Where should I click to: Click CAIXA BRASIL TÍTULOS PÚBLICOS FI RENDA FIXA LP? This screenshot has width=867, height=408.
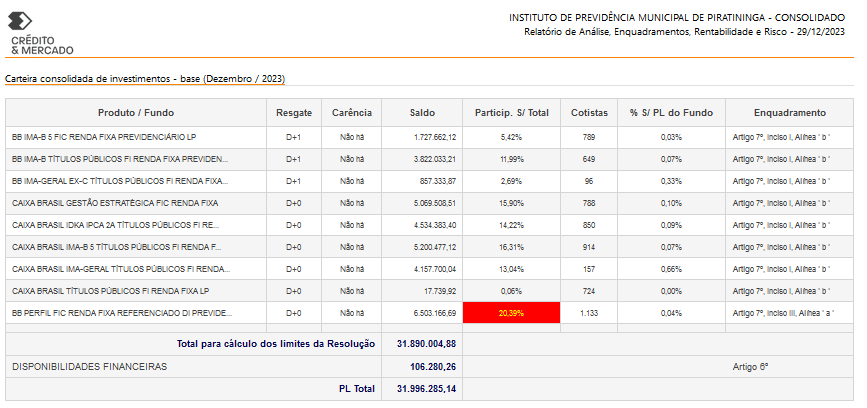pos(111,291)
